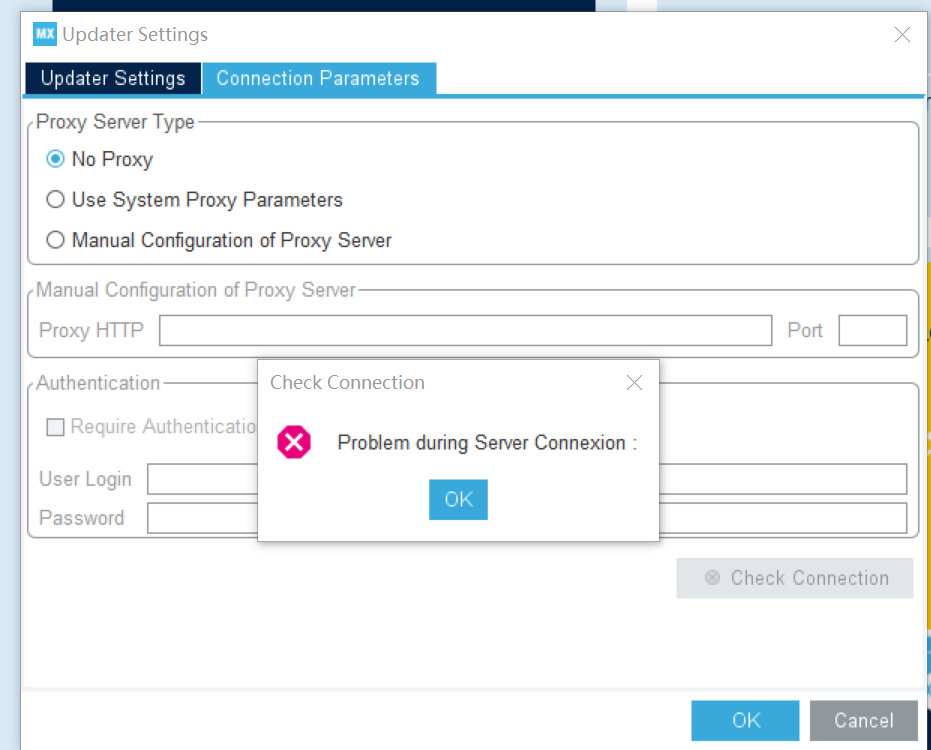Cancel the Updater Settings dialog
Image resolution: width=931 pixels, height=750 pixels.
pos(863,720)
